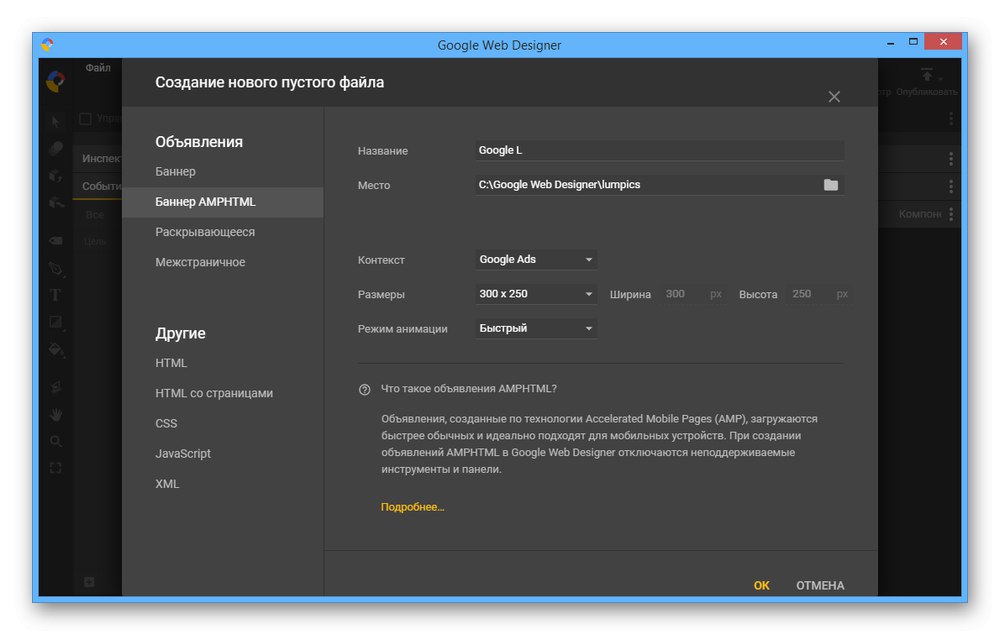Select the arrow Selection tool
The height and width of the screenshot is (635, 1000).
click(56, 121)
